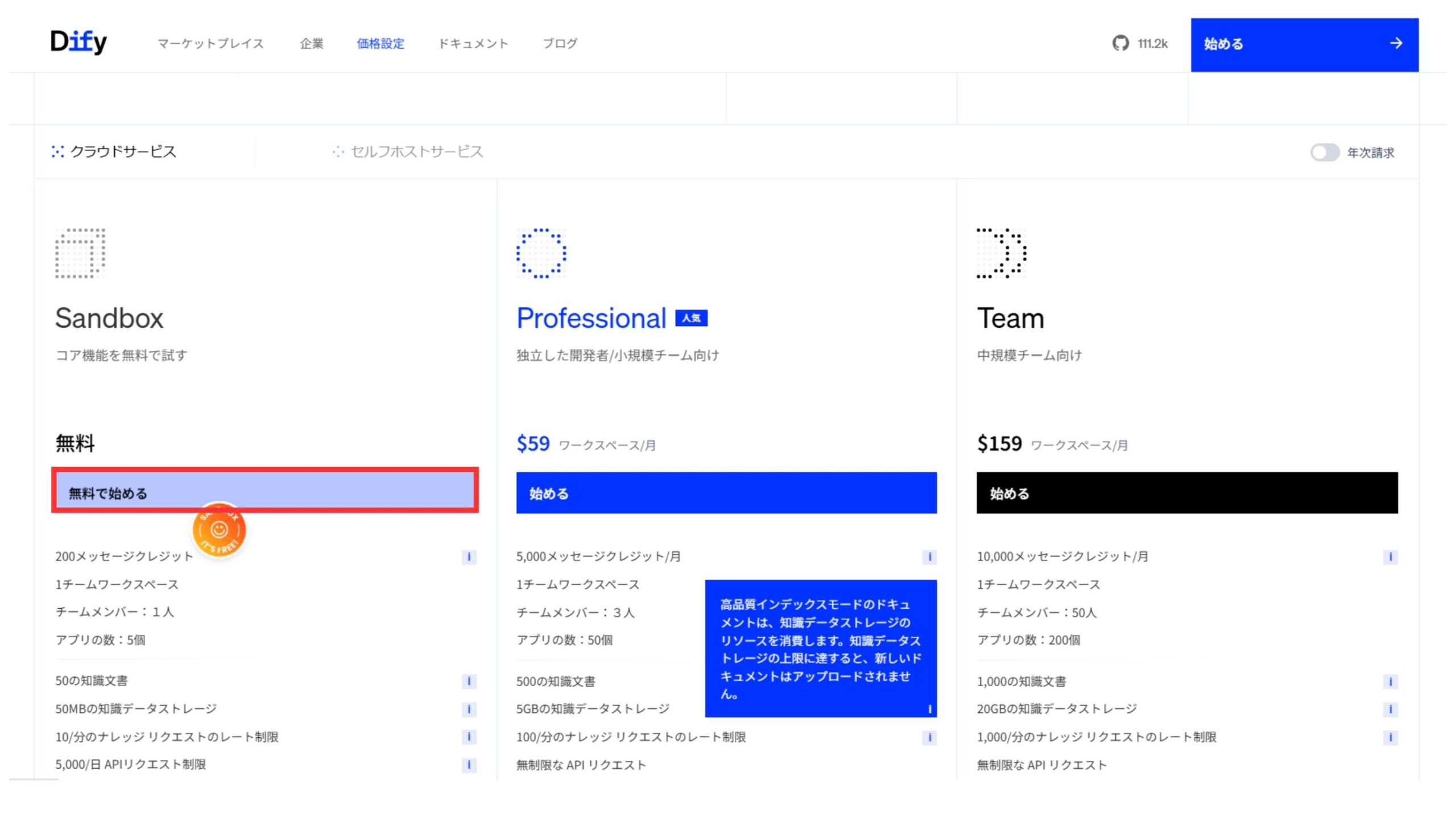
Task: Open the GitHub repository icon
Action: pyautogui.click(x=1120, y=43)
